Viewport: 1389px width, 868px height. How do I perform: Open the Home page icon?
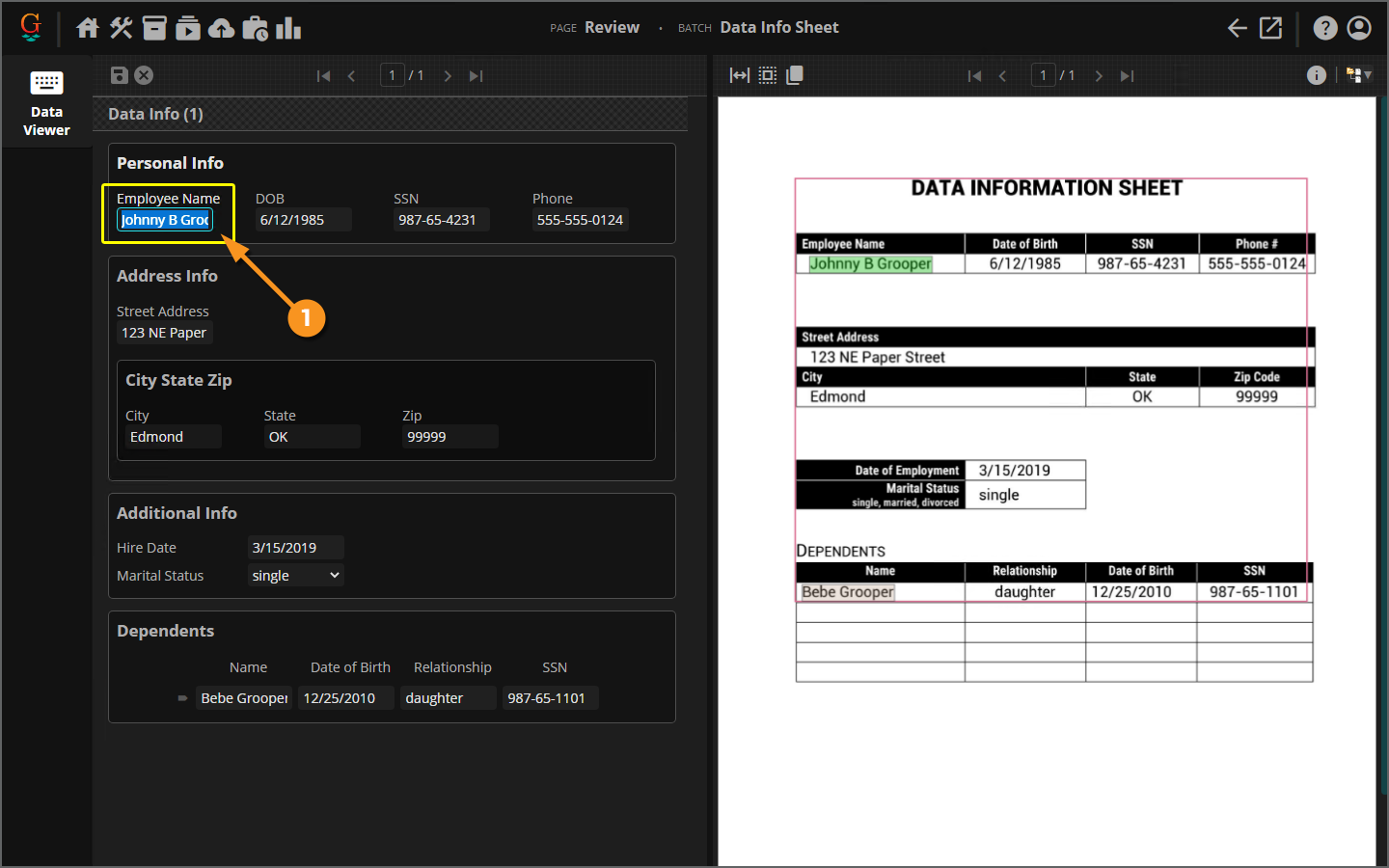tap(88, 28)
